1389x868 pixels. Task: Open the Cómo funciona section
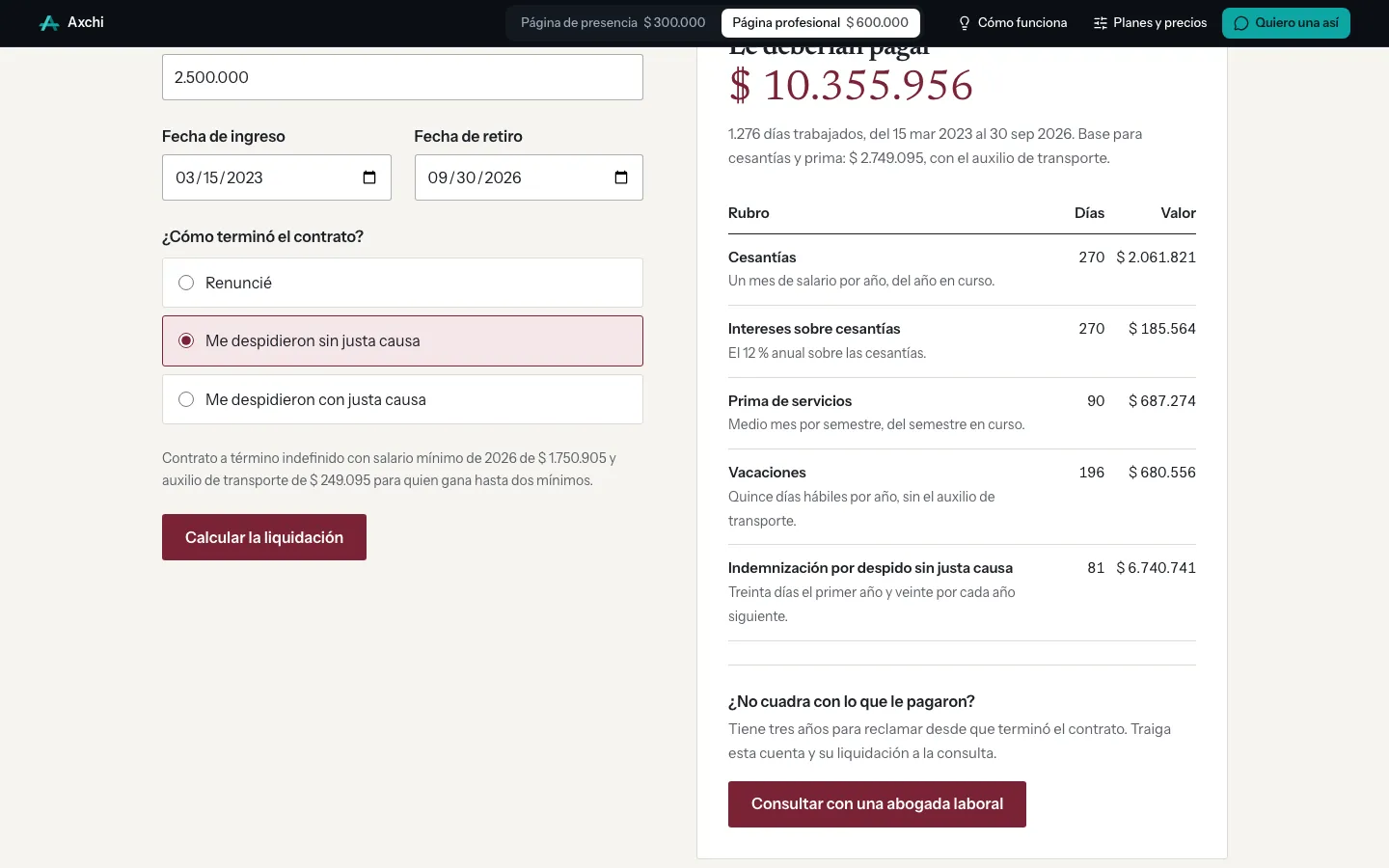(1012, 23)
